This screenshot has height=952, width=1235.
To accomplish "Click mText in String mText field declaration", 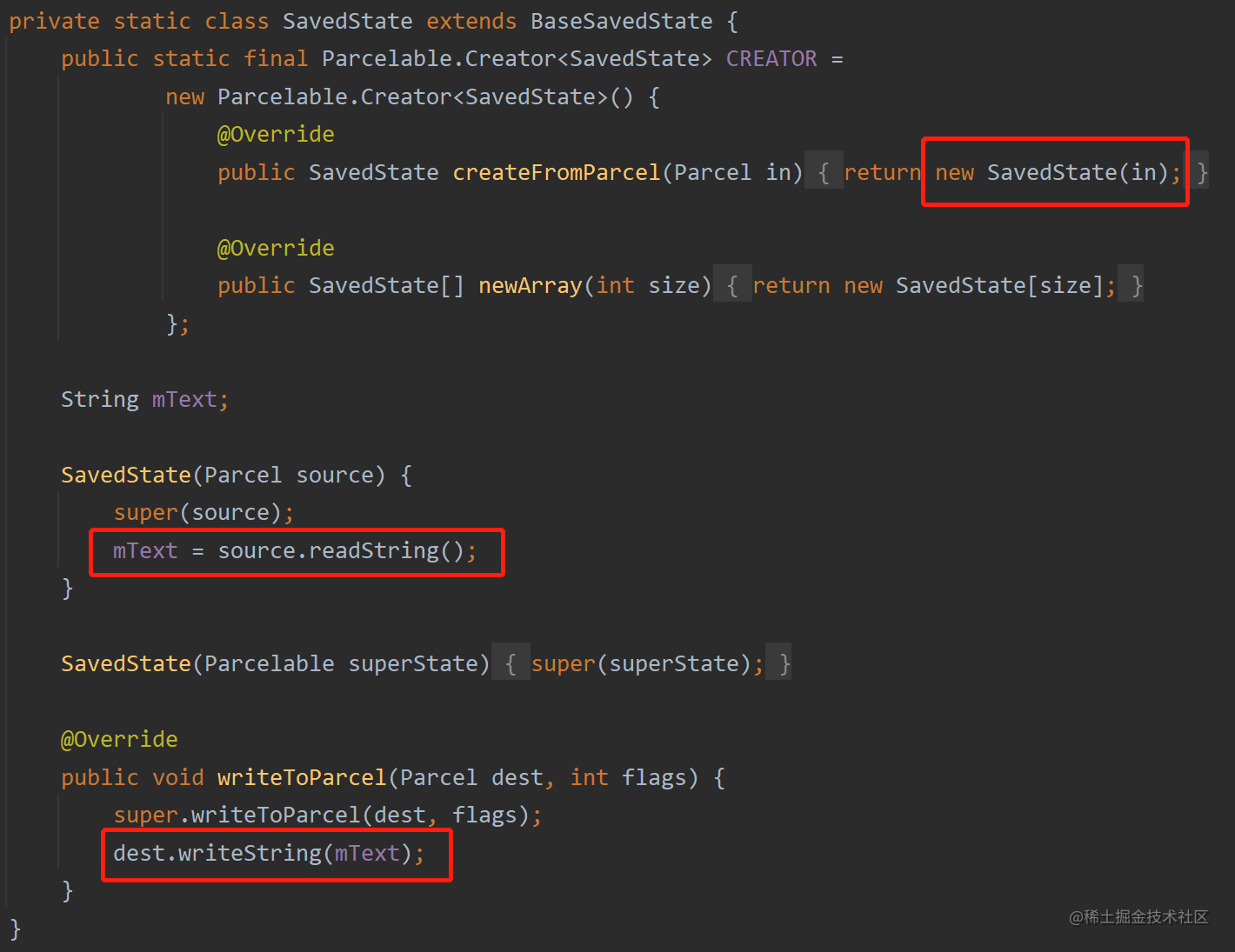I will [x=184, y=400].
